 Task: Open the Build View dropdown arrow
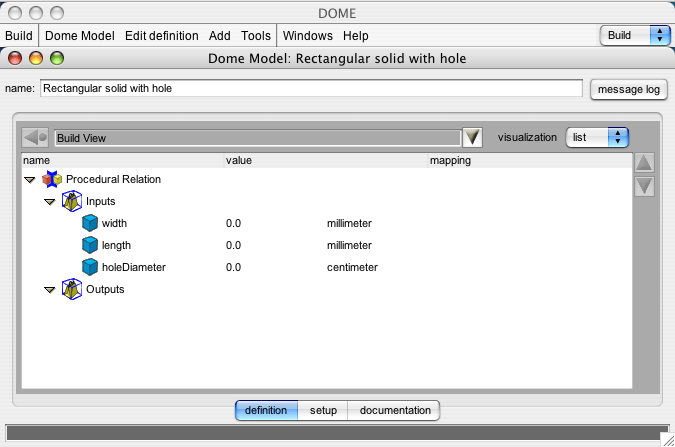coord(472,137)
